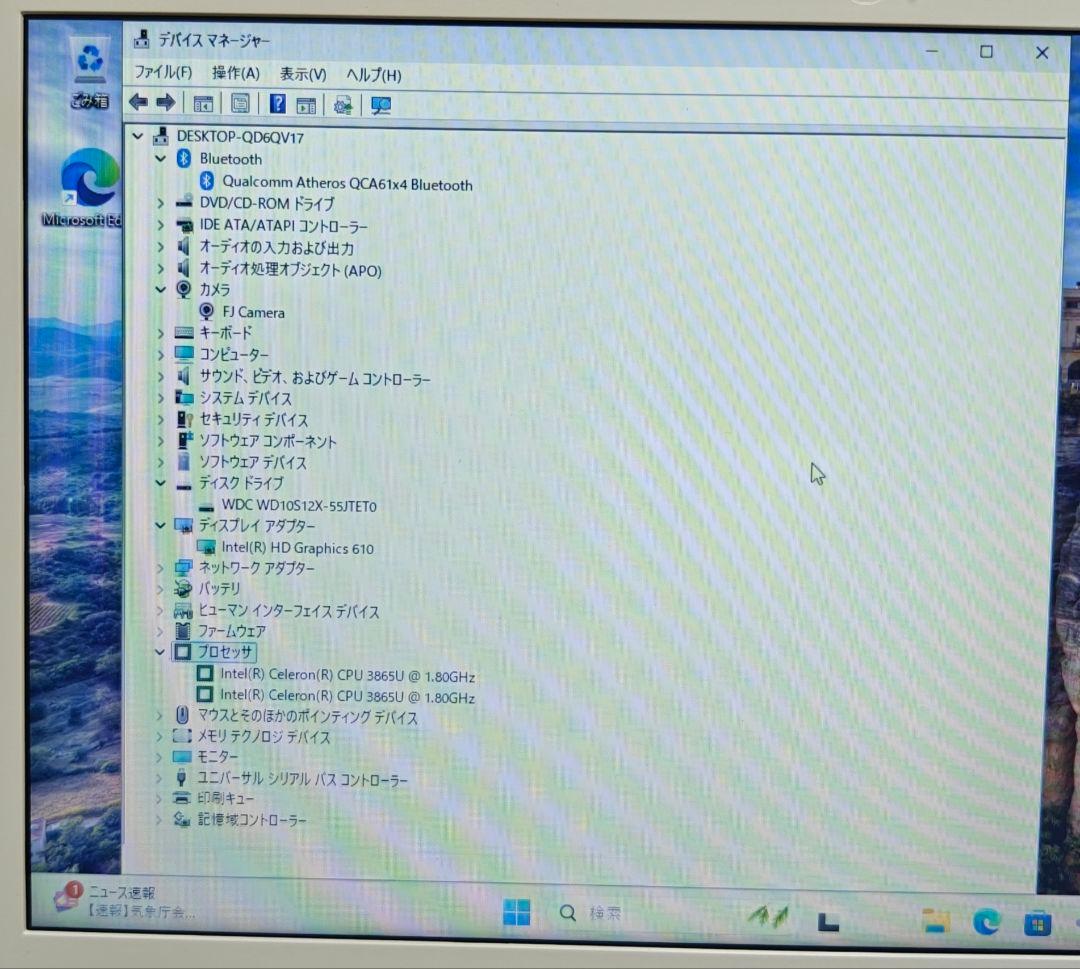Collapse the プロセッサ category
Image resolution: width=1080 pixels, height=969 pixels.
pos(160,652)
